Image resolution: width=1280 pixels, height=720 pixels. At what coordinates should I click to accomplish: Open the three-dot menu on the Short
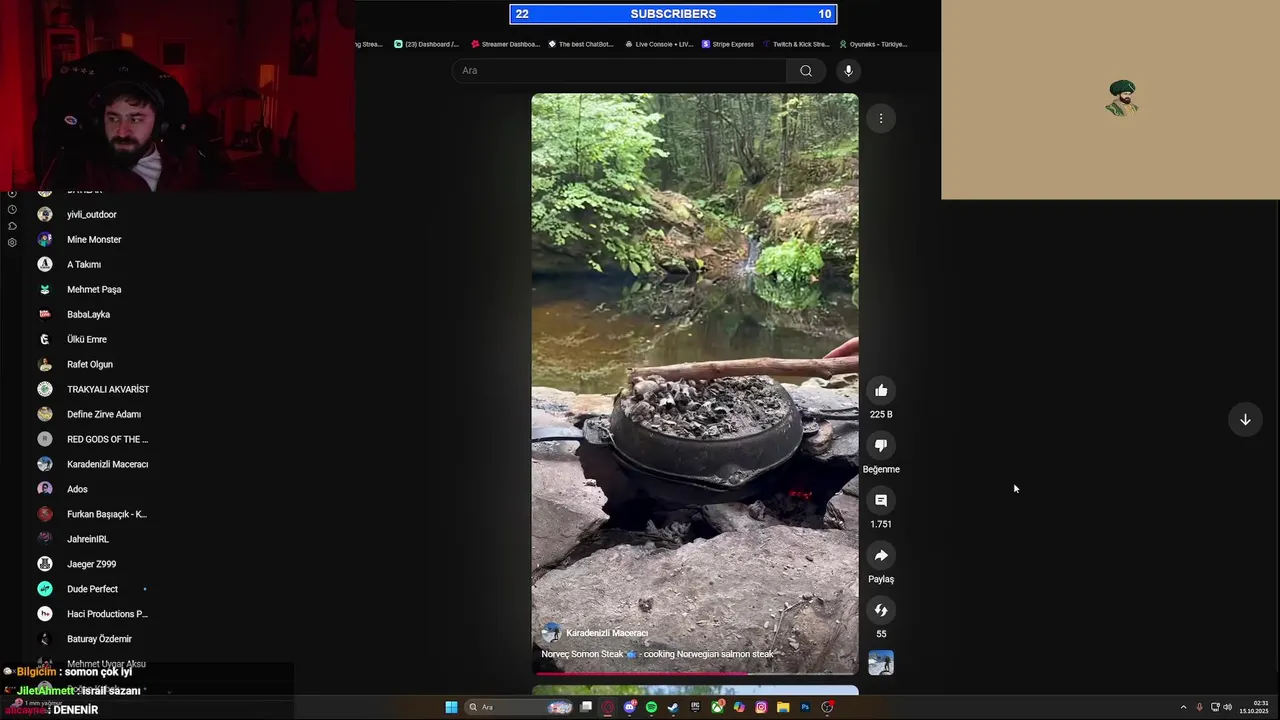[x=881, y=118]
